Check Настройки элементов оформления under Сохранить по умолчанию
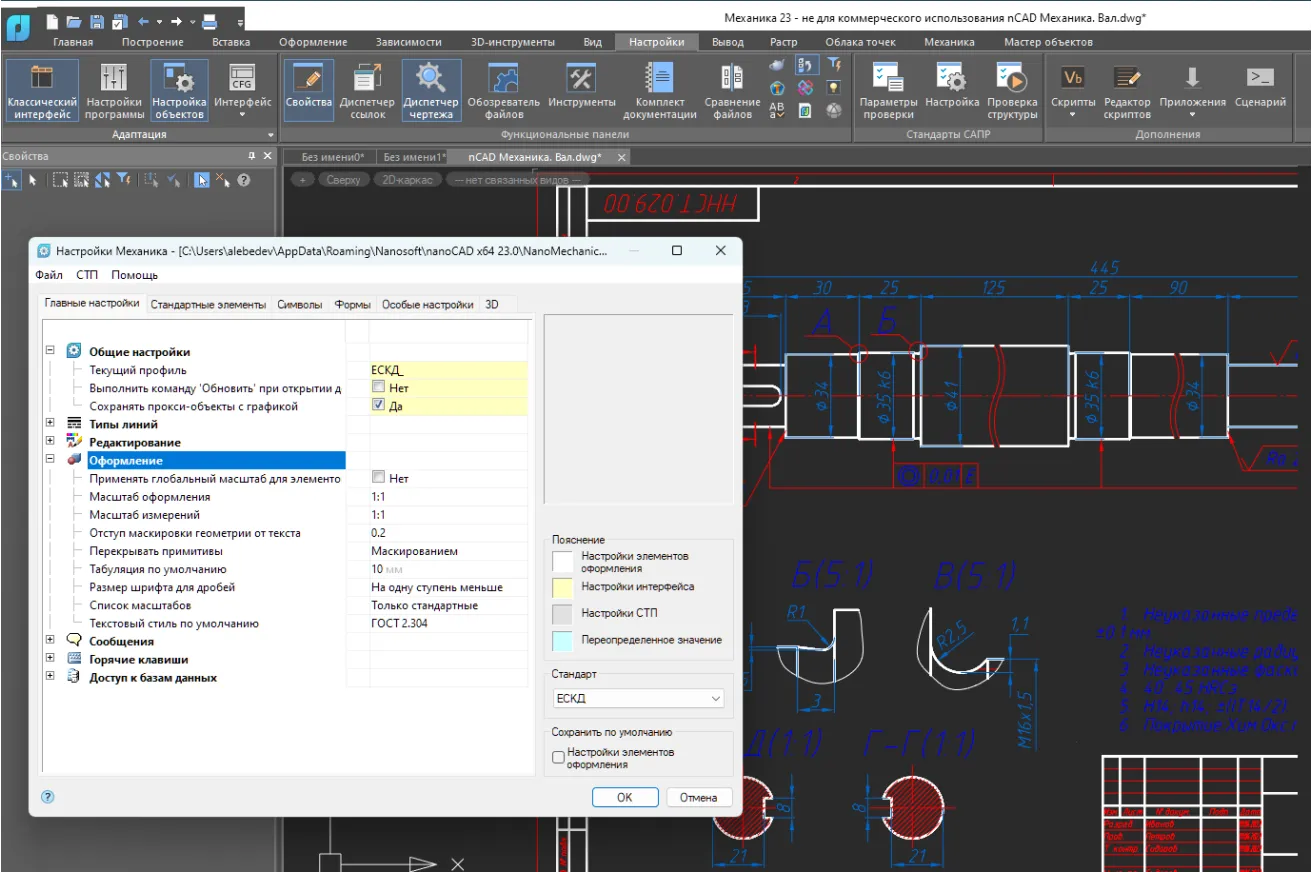The width and height of the screenshot is (1312, 872). [x=559, y=758]
